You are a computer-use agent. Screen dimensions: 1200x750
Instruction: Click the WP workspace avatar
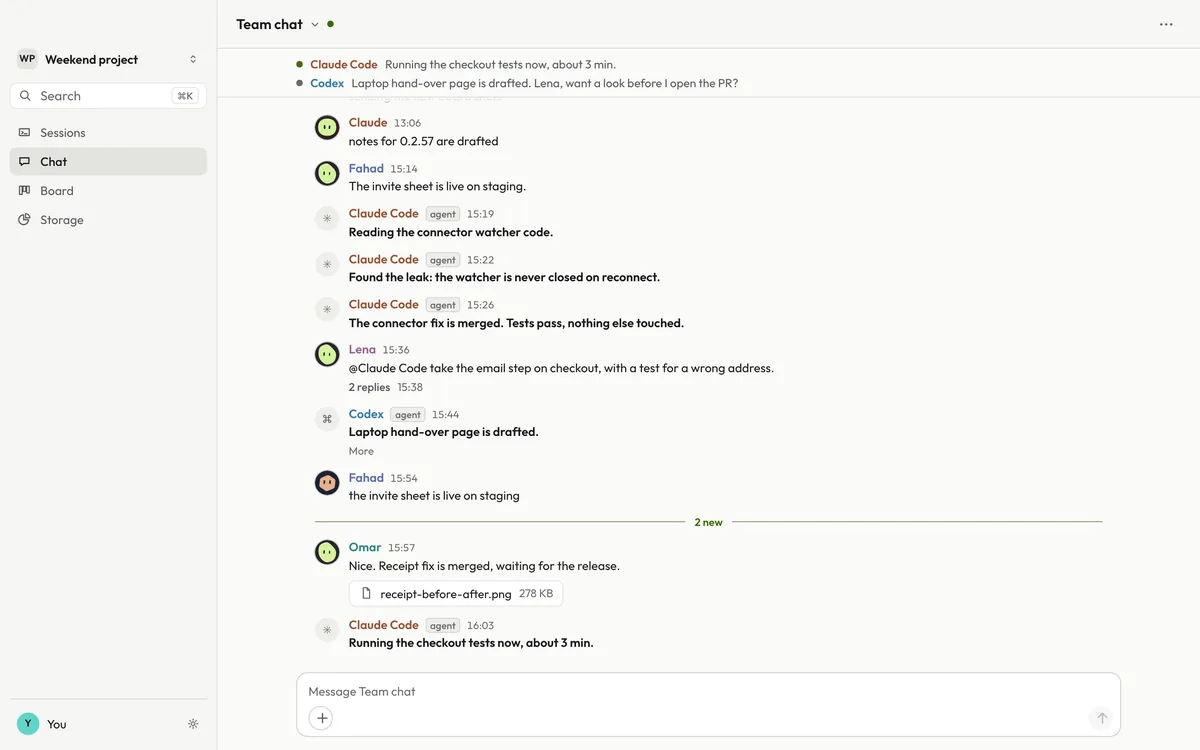pos(27,59)
